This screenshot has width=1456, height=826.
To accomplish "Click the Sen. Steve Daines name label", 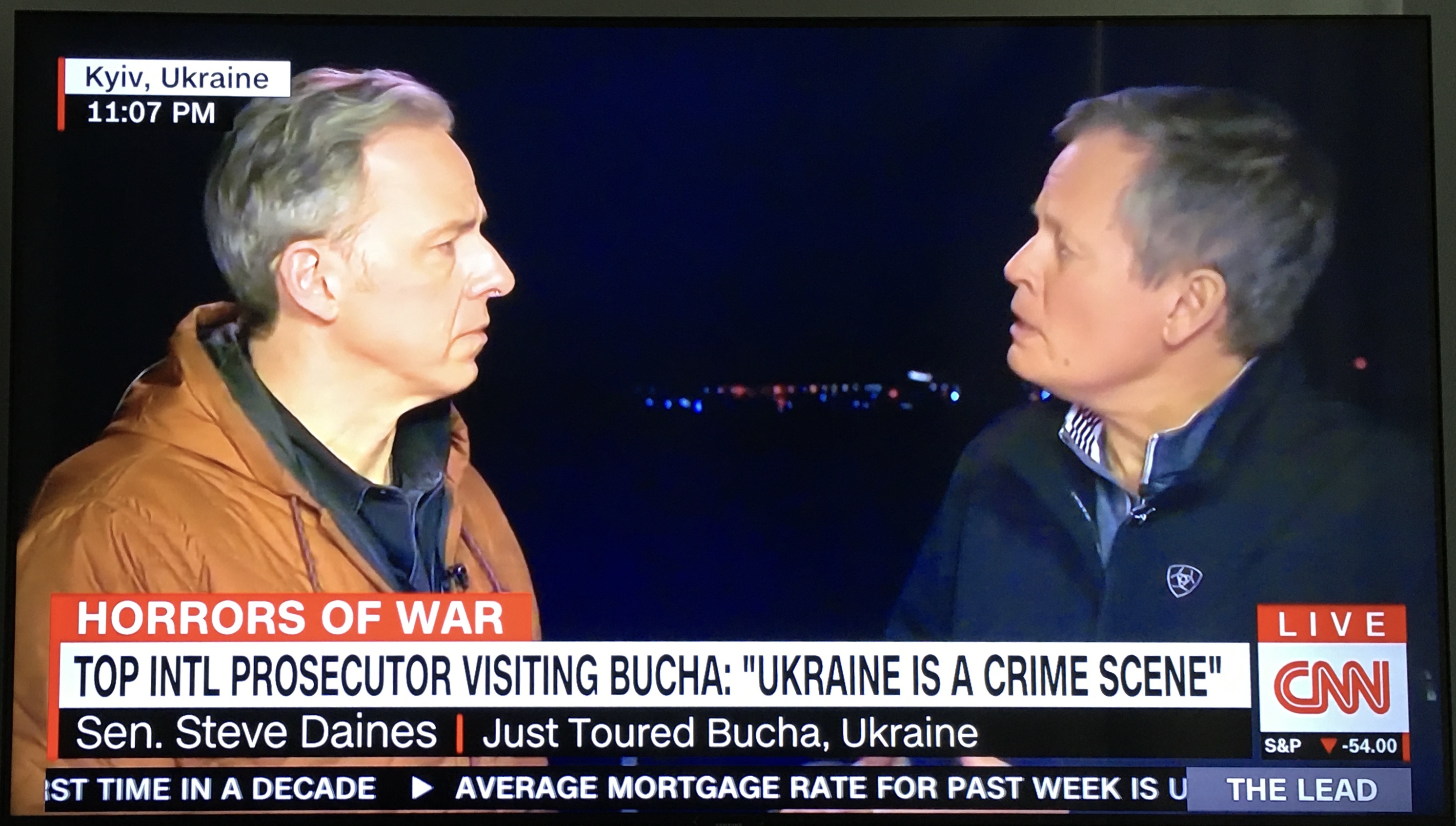I will (256, 732).
